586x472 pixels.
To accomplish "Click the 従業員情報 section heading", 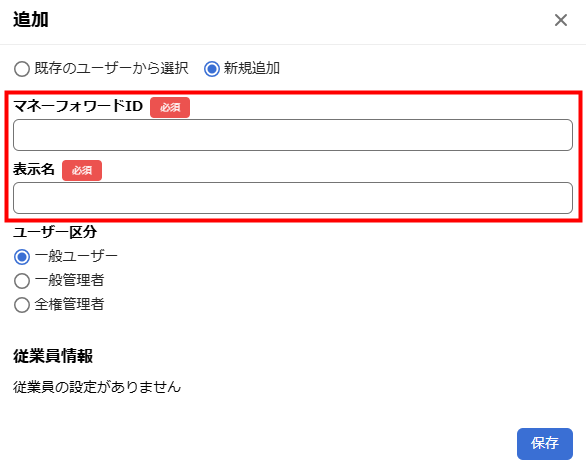I will pos(53,356).
